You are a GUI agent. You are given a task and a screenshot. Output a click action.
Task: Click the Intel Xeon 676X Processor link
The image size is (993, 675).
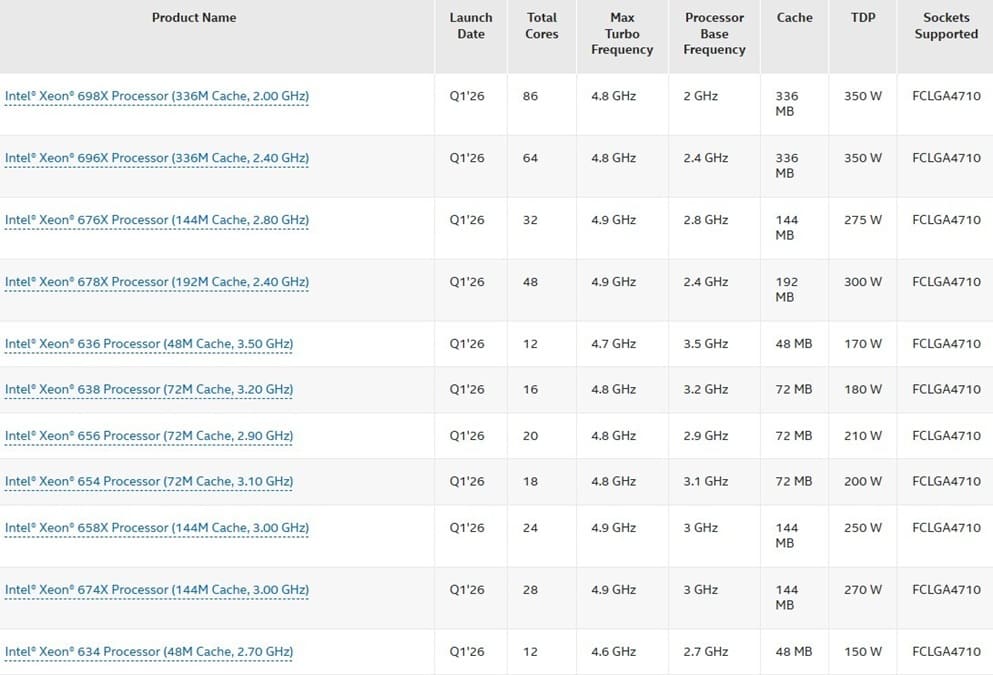tap(157, 221)
